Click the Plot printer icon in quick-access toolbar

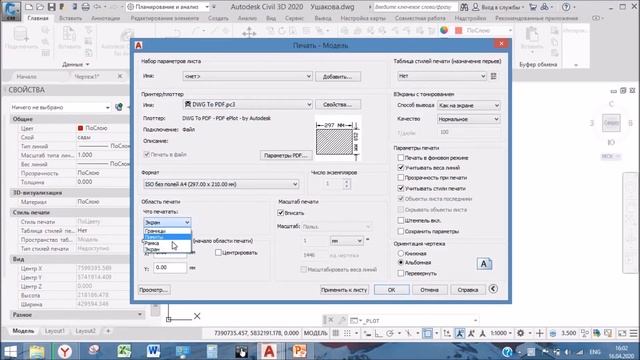[x=85, y=7]
